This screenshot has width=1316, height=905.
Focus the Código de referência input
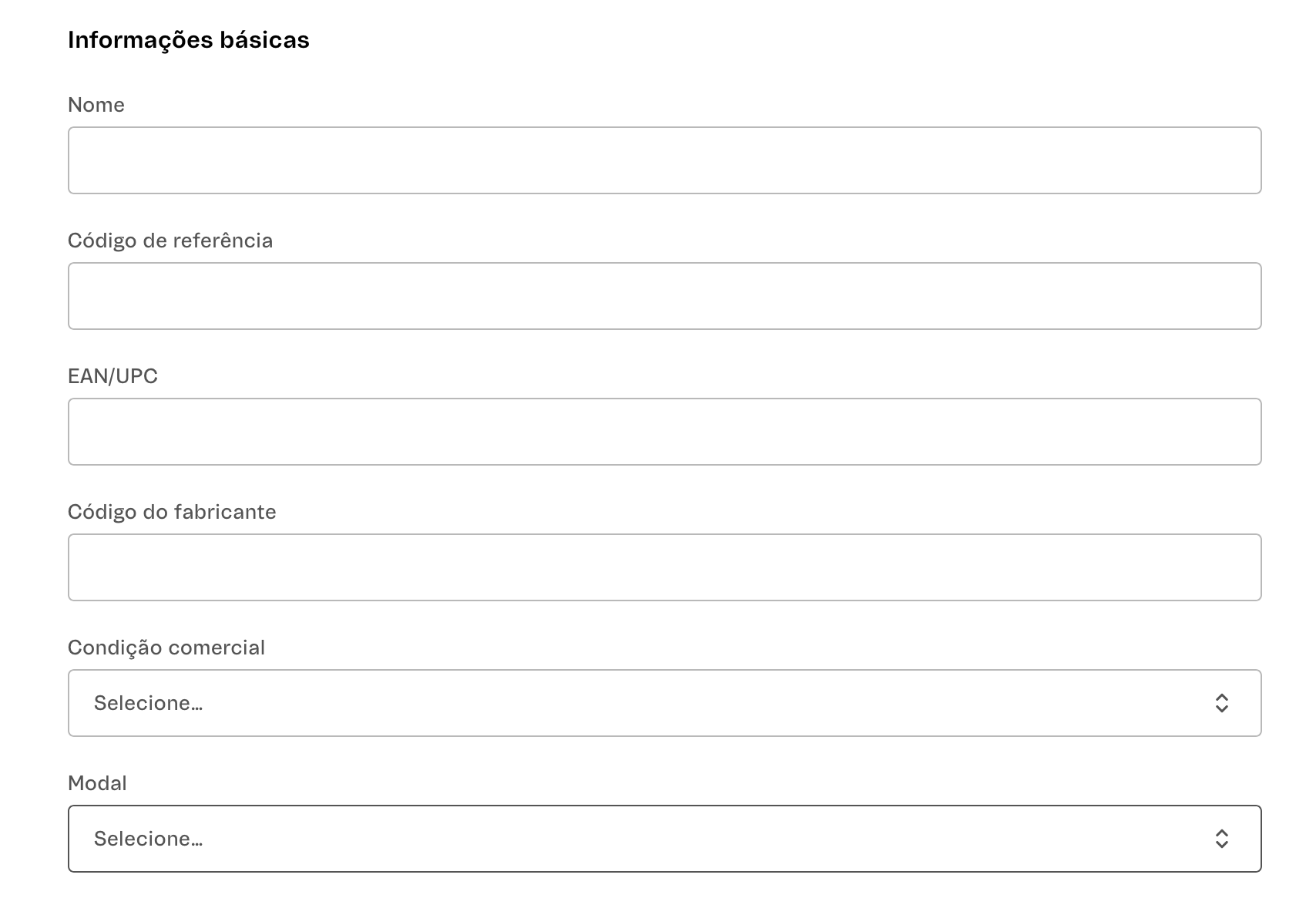point(664,296)
